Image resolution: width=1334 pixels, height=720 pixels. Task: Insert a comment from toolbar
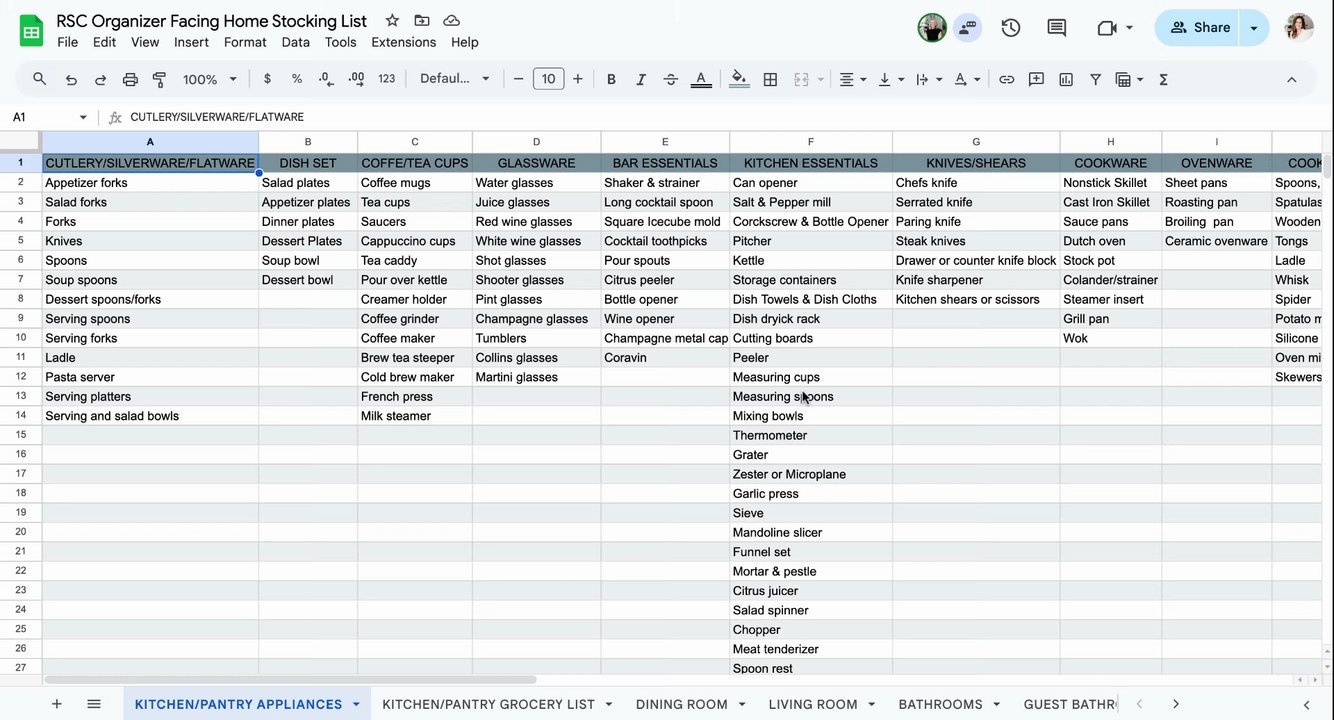coord(1036,79)
